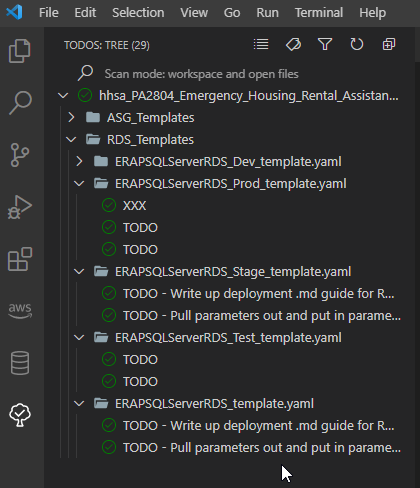Image resolution: width=420 pixels, height=488 pixels.
Task: Open the Help menu
Action: click(x=372, y=13)
